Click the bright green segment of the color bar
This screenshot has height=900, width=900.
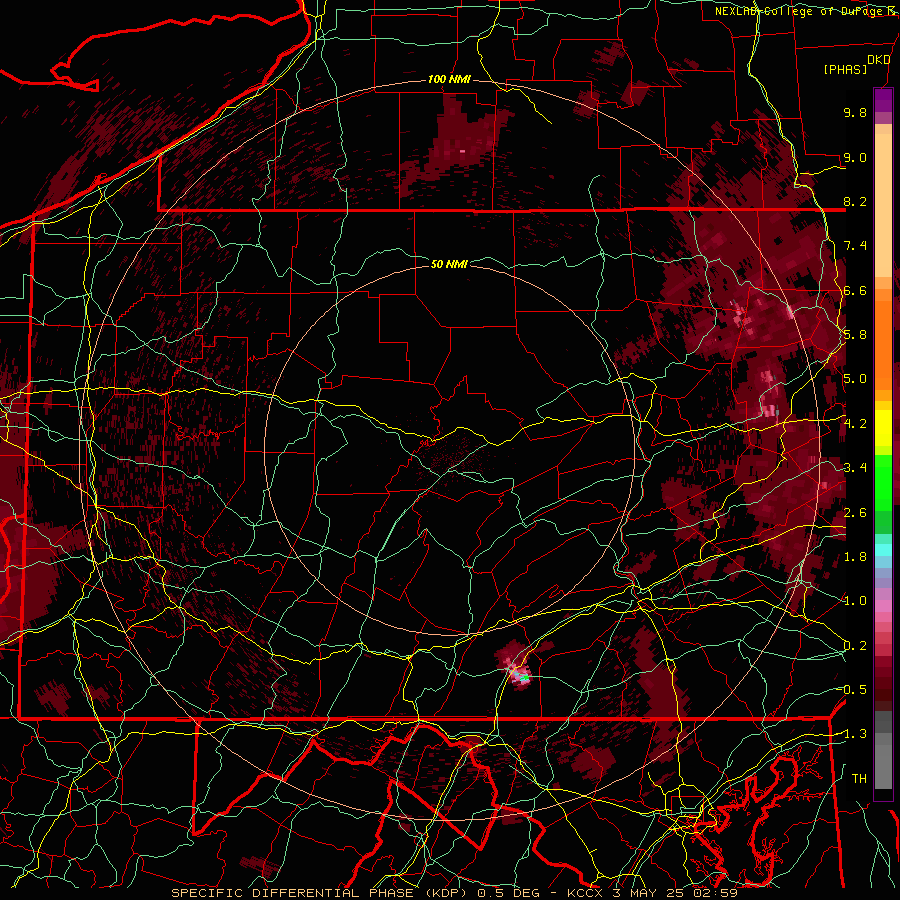point(883,482)
